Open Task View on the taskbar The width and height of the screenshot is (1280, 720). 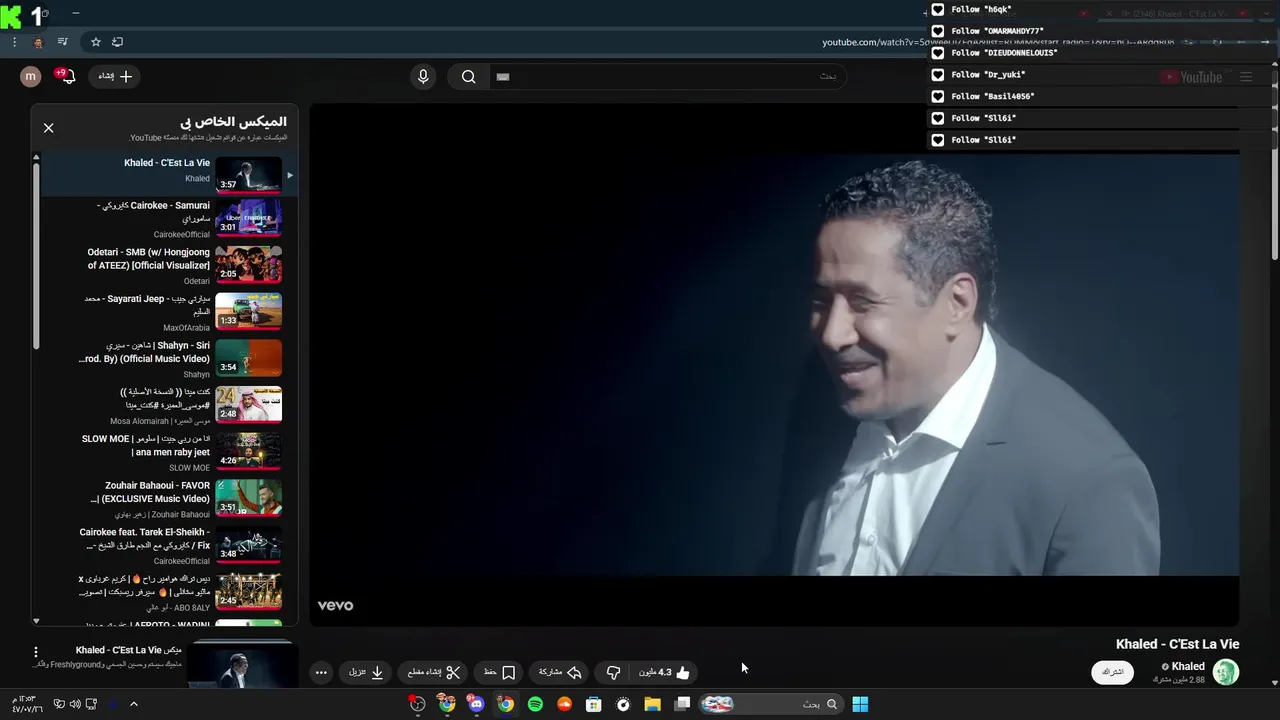point(683,704)
